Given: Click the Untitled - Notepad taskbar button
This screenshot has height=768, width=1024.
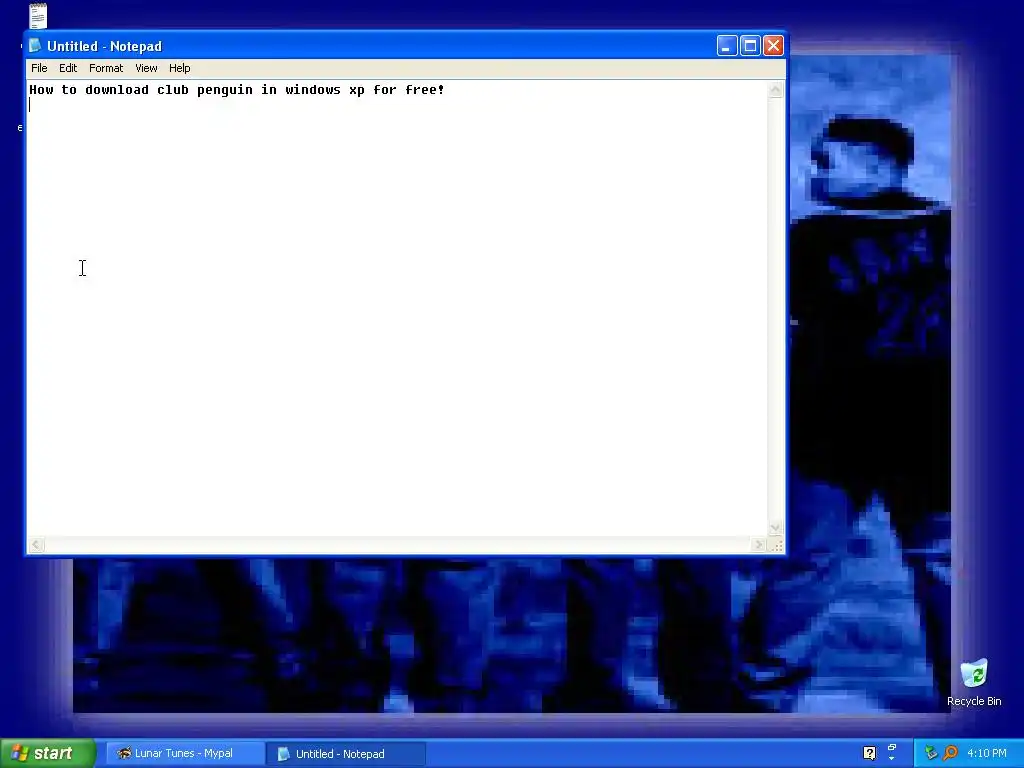Looking at the screenshot, I should pyautogui.click(x=345, y=754).
